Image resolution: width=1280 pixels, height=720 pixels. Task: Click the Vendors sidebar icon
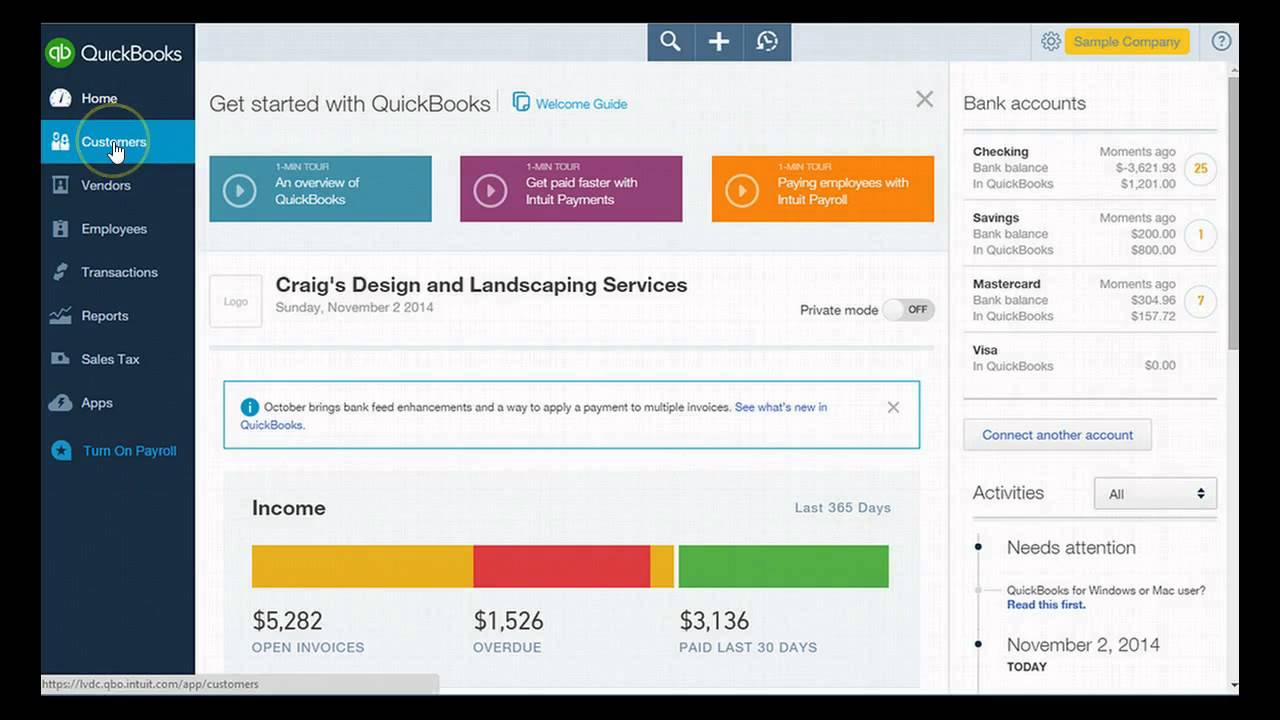(61, 185)
